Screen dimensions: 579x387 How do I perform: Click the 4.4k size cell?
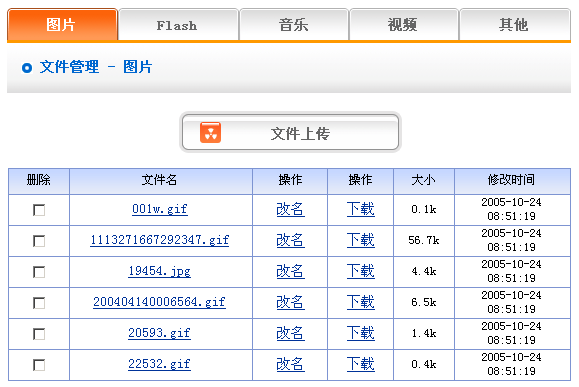424,272
